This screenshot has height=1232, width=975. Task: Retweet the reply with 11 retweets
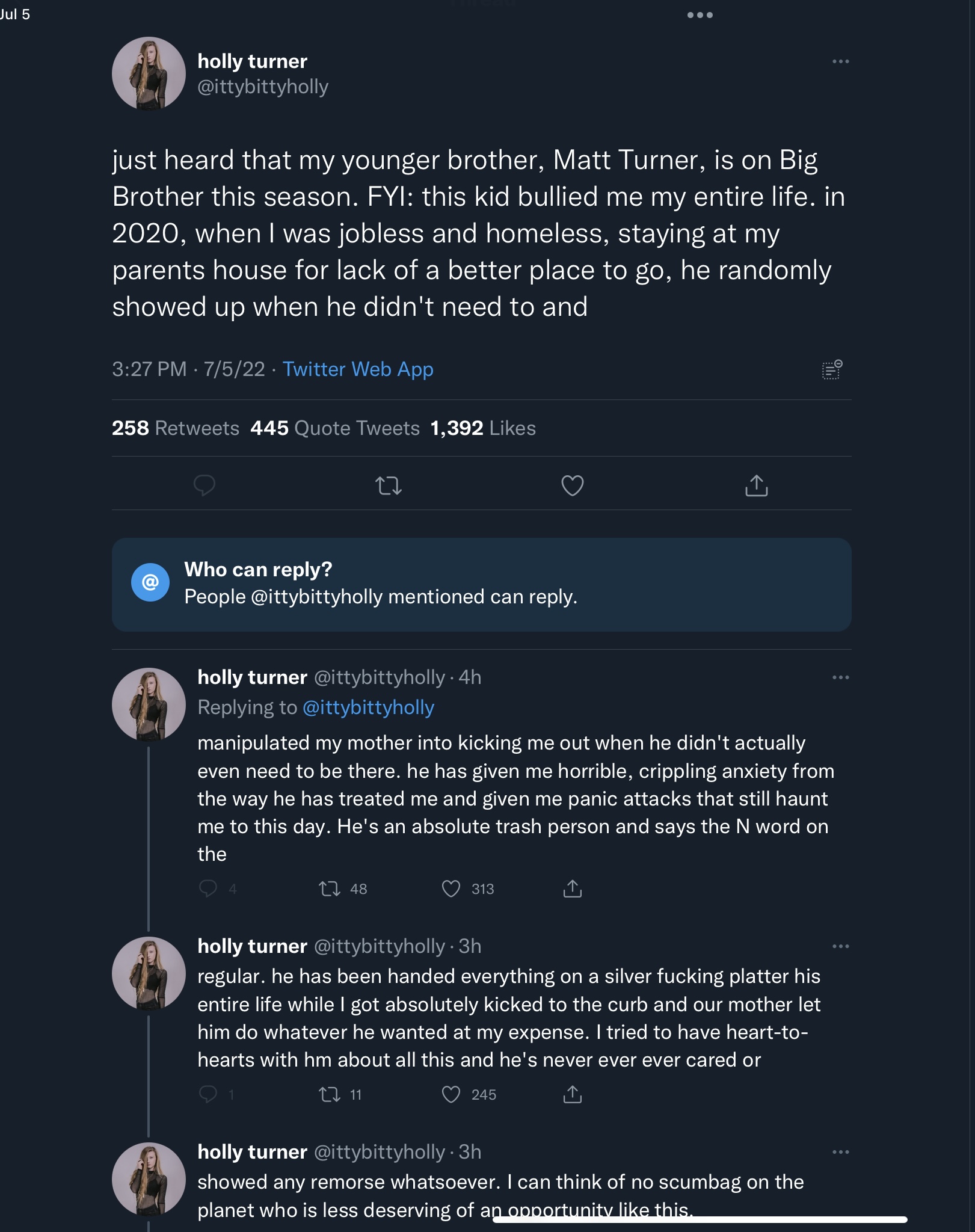click(x=330, y=1094)
